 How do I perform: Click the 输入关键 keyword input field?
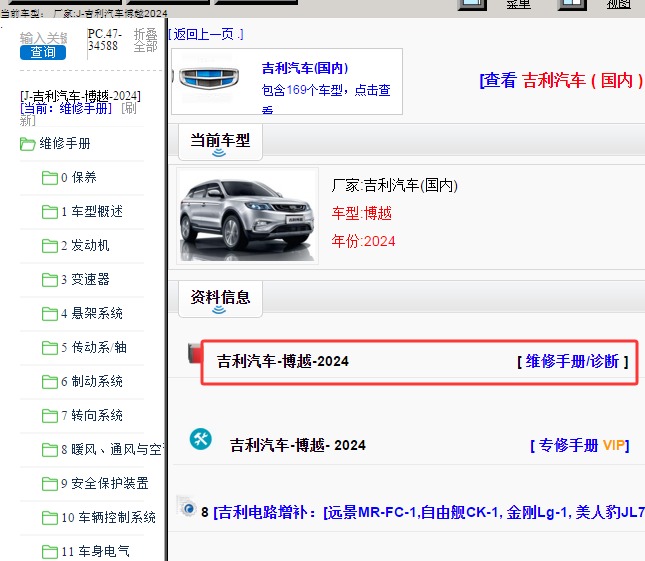(43, 38)
